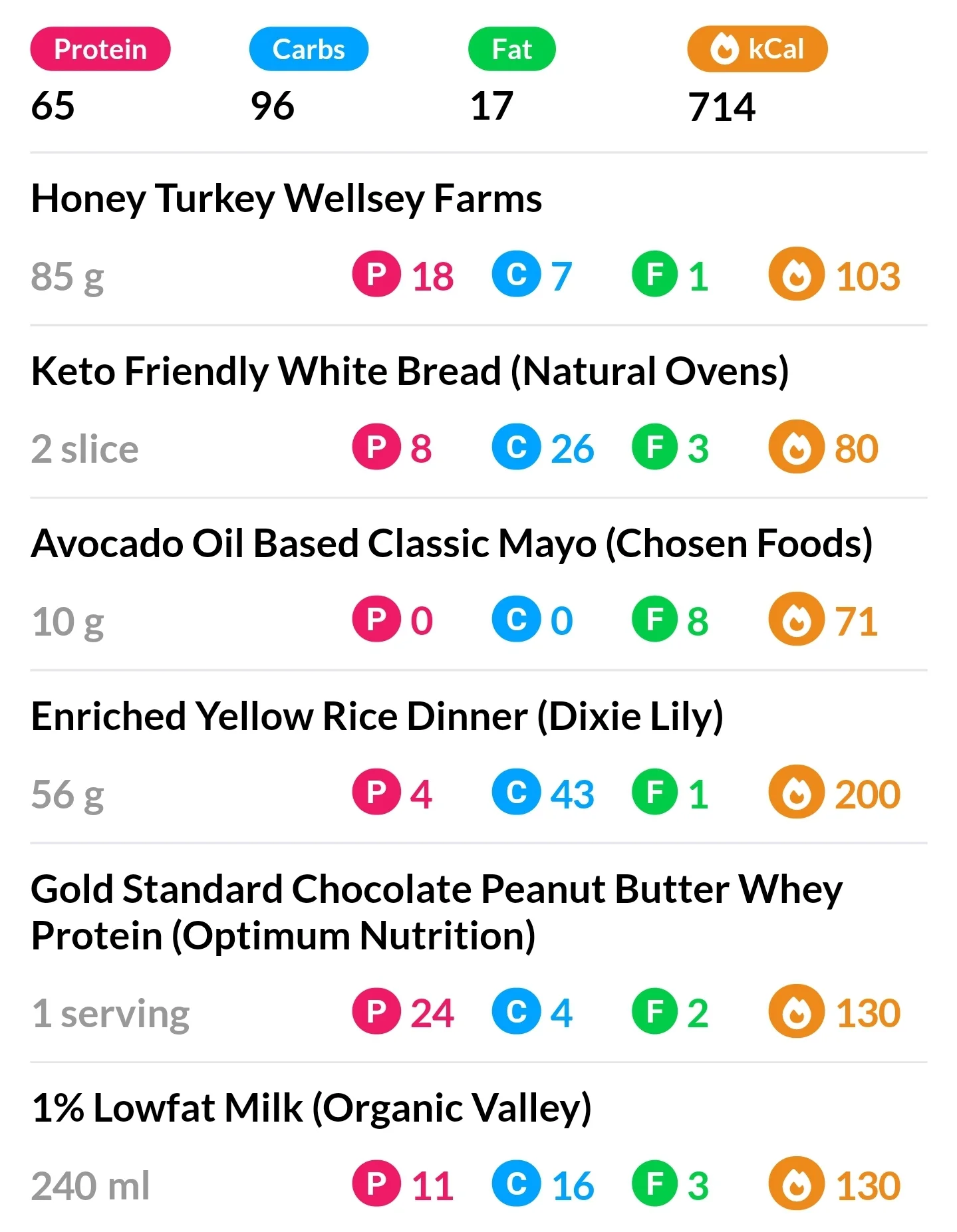Screen dimensions: 957x1232
Task: Click the green Fat badge
Action: click(x=511, y=49)
